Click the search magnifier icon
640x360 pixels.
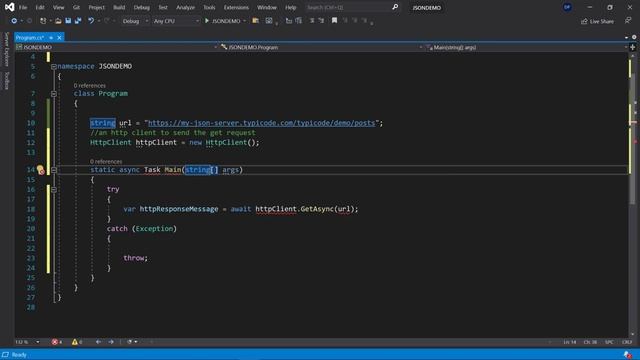395,7
